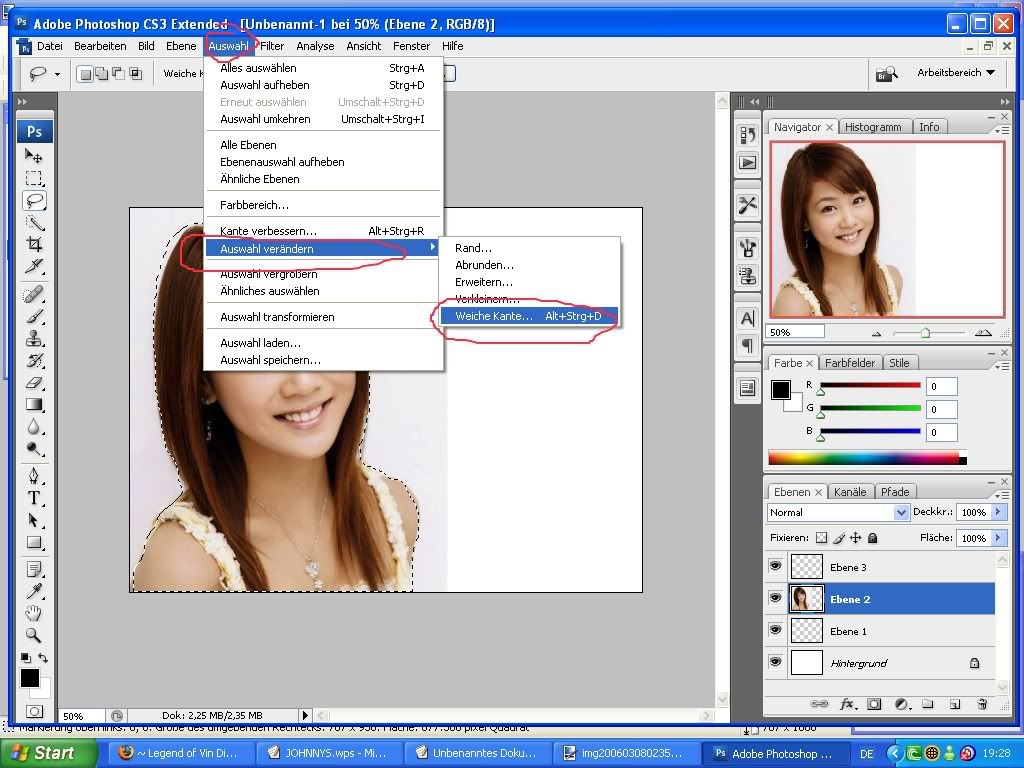Select the Healing Brush tool
The height and width of the screenshot is (768, 1024).
pos(34,295)
